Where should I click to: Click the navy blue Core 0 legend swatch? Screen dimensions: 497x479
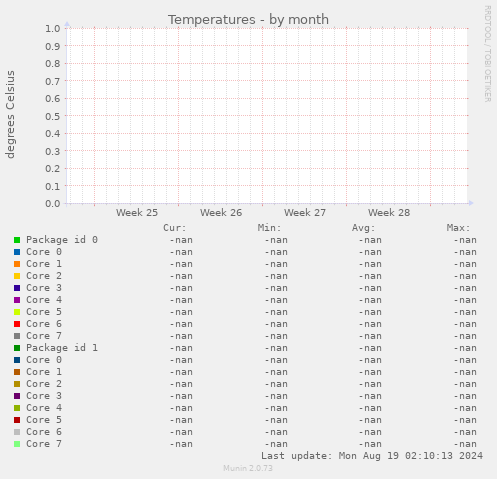pos(17,360)
